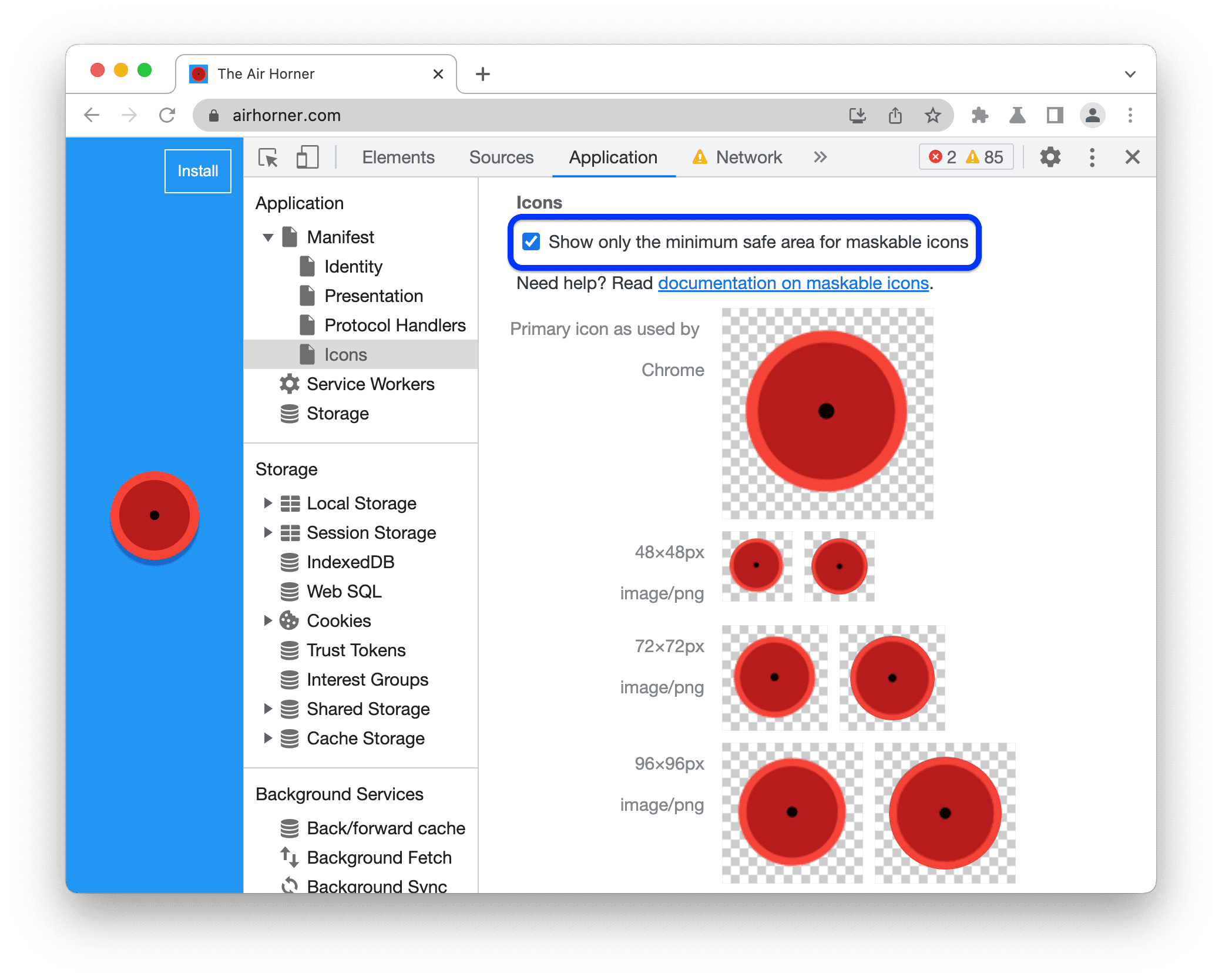Click the Install button on the page

196,170
